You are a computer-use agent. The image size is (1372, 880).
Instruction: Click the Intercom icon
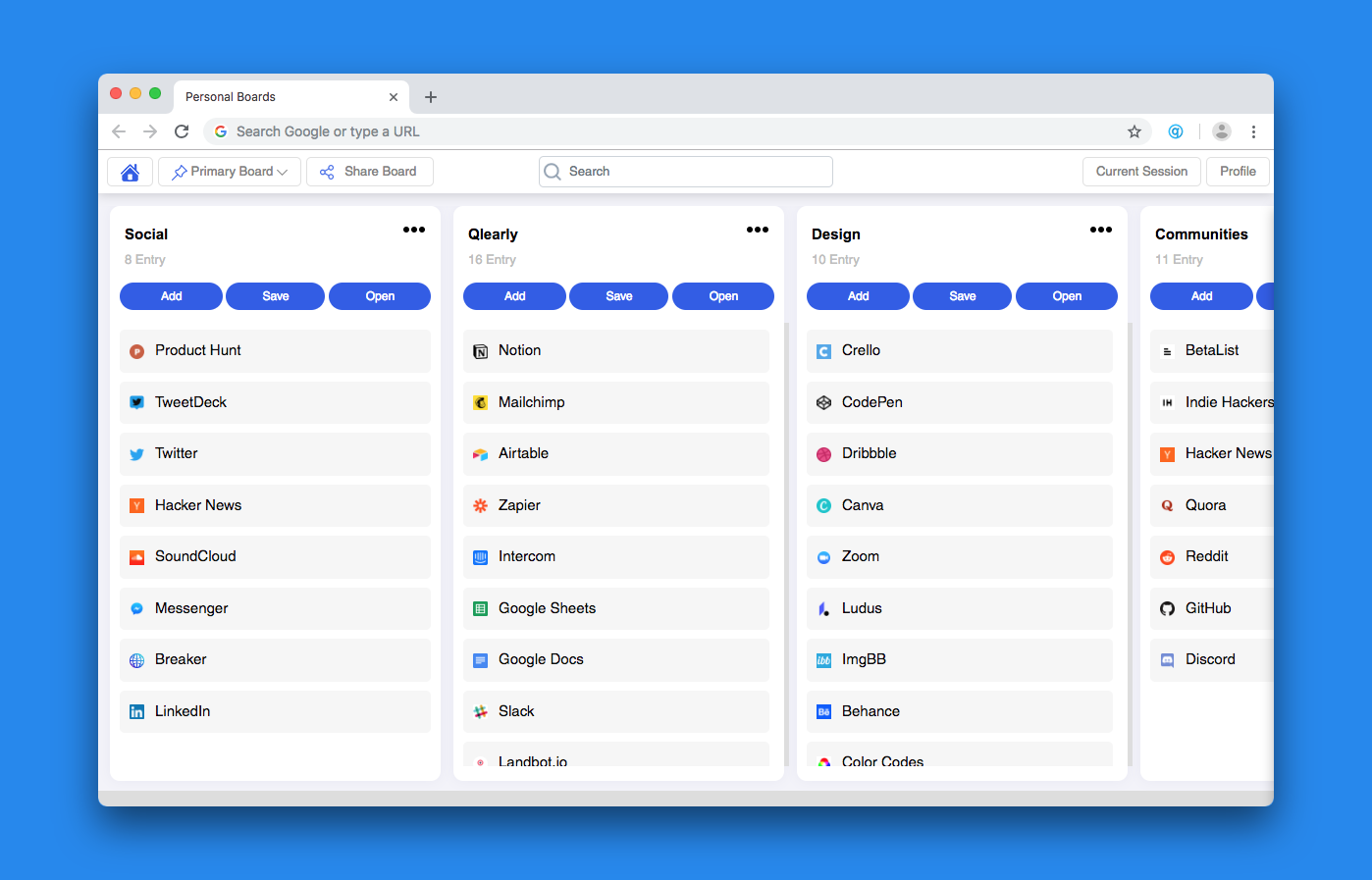[x=481, y=557]
